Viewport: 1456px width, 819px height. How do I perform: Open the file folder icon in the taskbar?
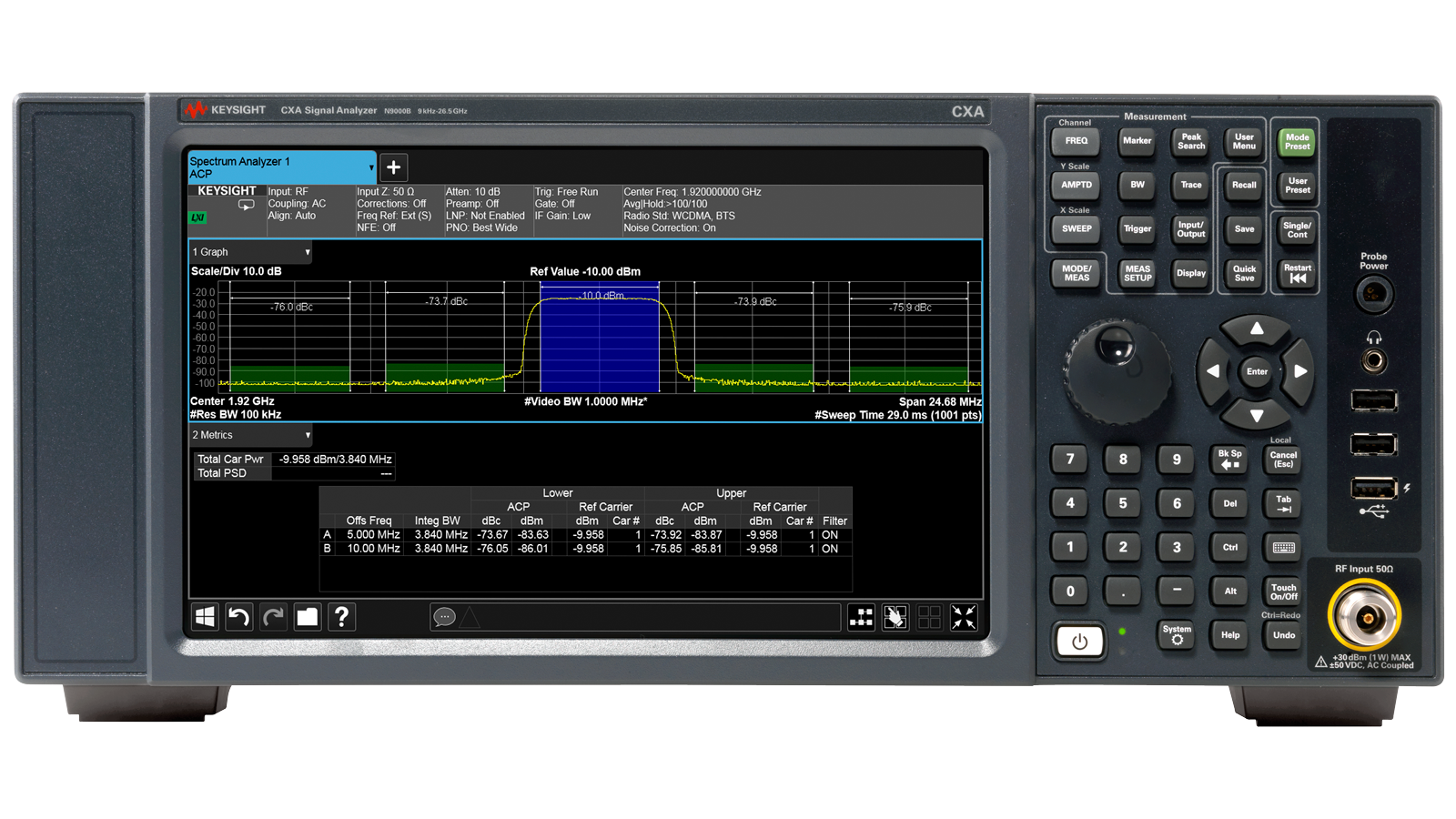tap(308, 617)
